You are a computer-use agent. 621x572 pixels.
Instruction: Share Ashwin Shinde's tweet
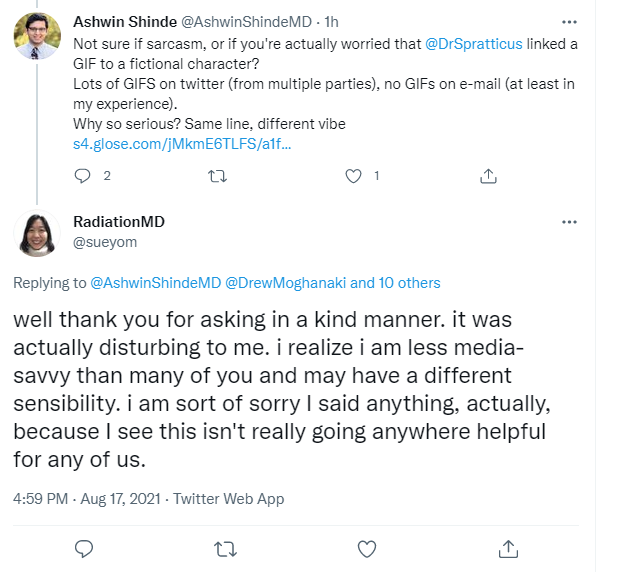(x=488, y=175)
